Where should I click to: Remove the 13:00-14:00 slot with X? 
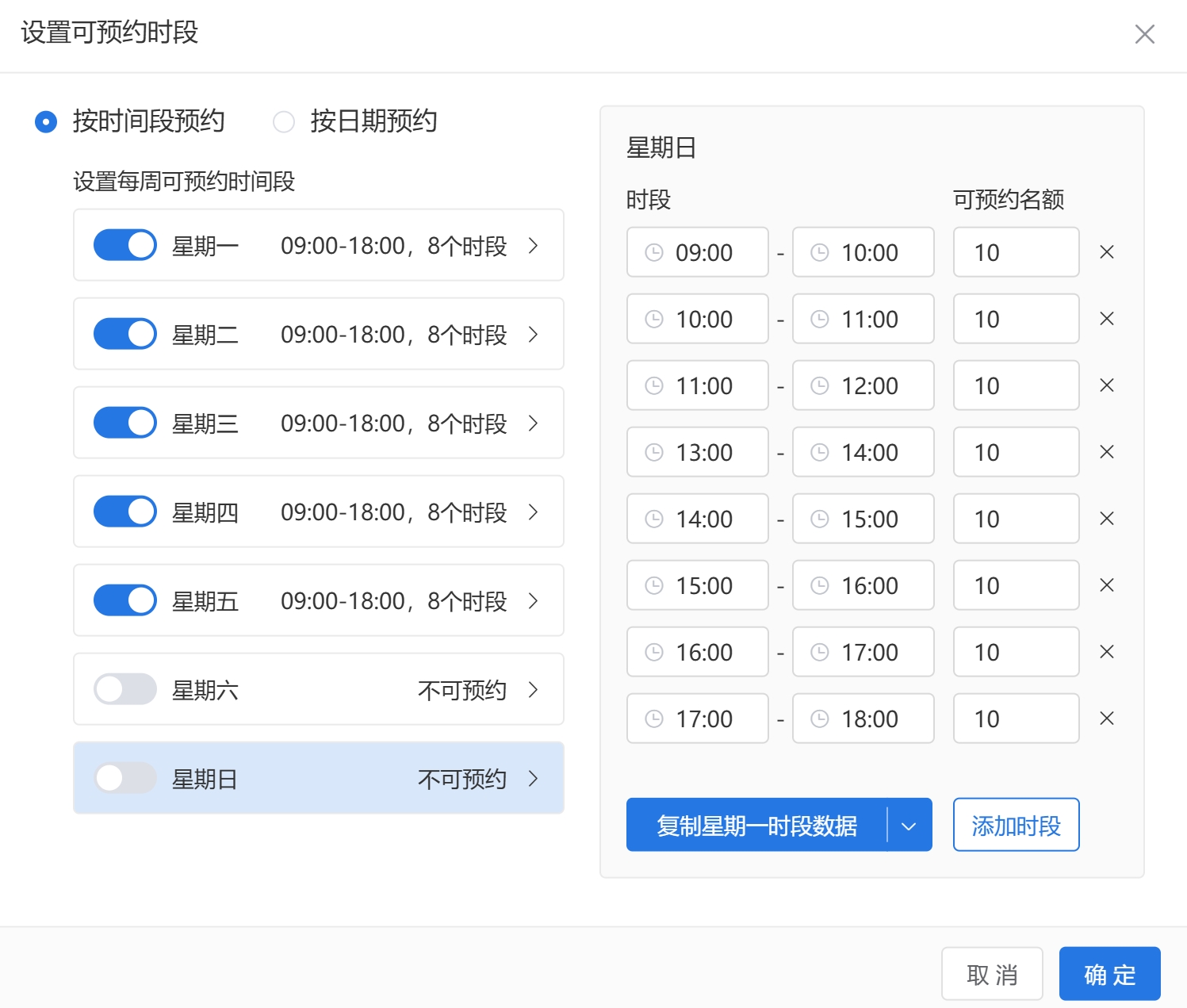click(x=1107, y=452)
